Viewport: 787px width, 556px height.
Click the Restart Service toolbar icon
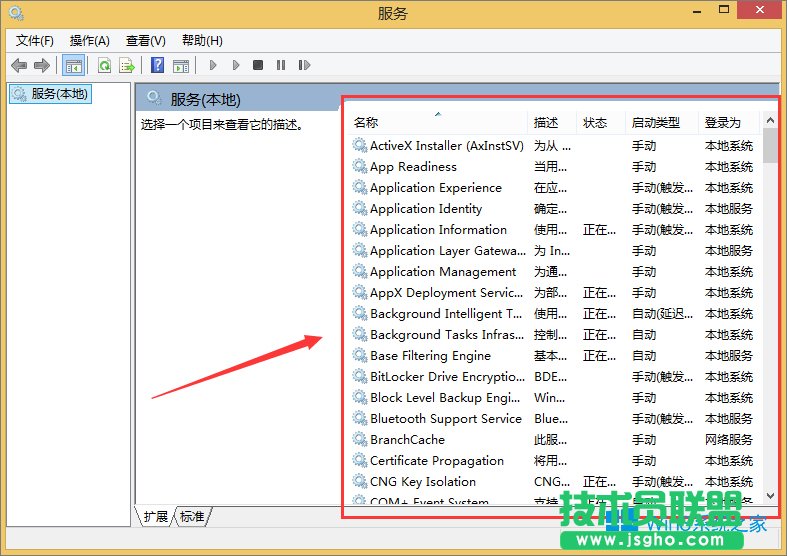(305, 66)
